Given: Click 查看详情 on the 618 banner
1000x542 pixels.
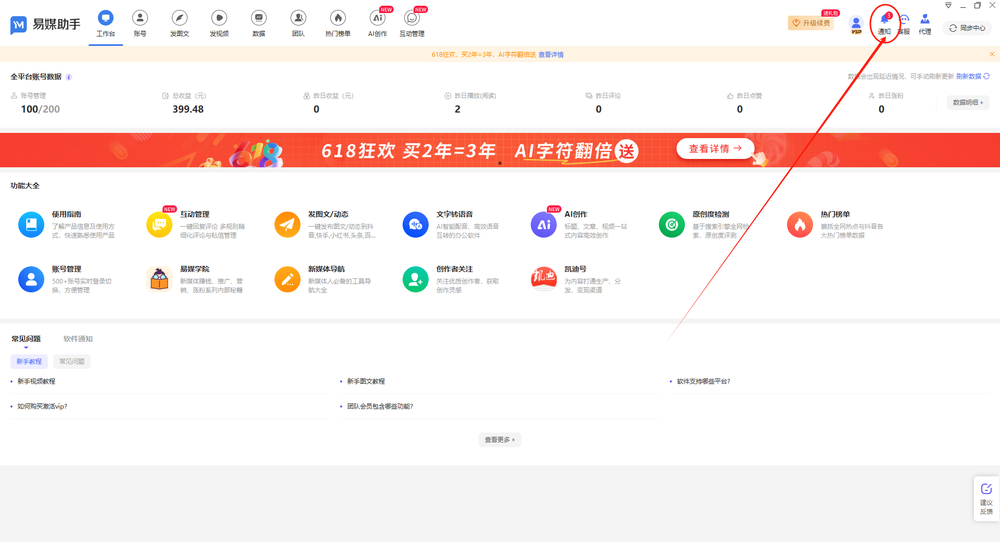Looking at the screenshot, I should (x=715, y=149).
